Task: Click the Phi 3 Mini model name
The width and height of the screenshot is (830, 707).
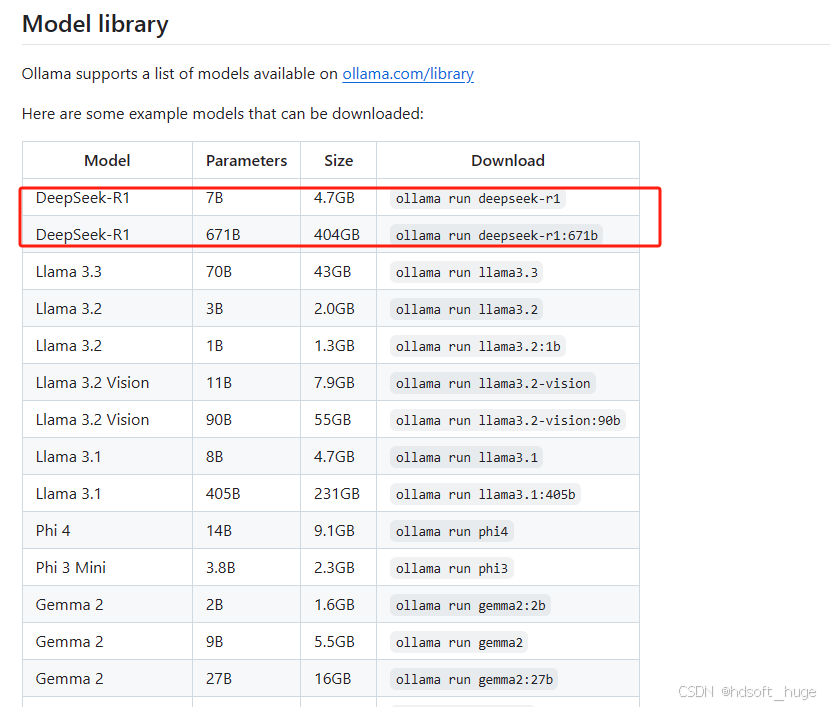Action: tap(70, 568)
